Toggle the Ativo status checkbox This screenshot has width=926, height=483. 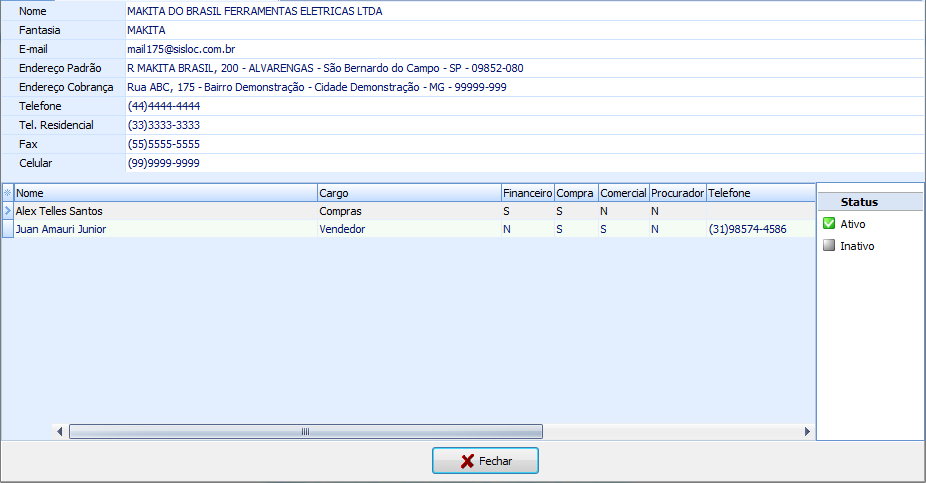tap(829, 223)
